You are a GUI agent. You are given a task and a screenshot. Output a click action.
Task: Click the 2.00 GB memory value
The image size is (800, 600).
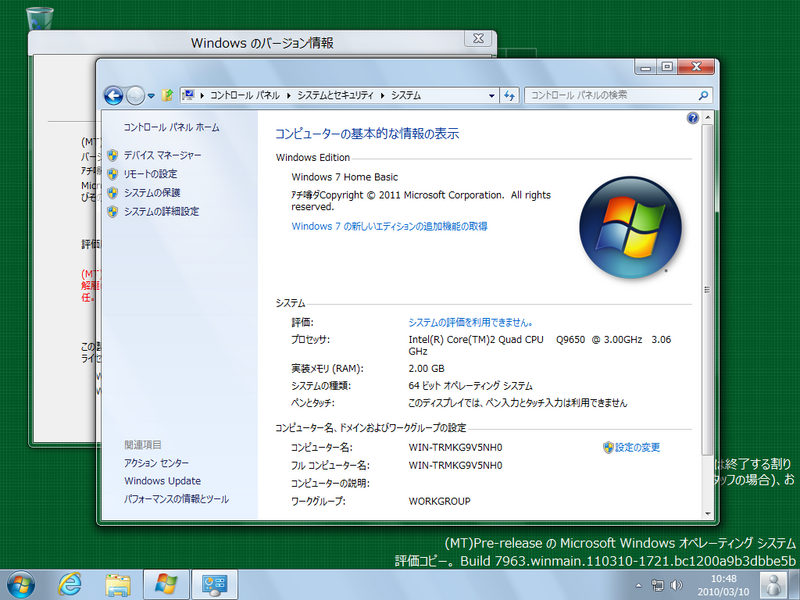pyautogui.click(x=426, y=368)
